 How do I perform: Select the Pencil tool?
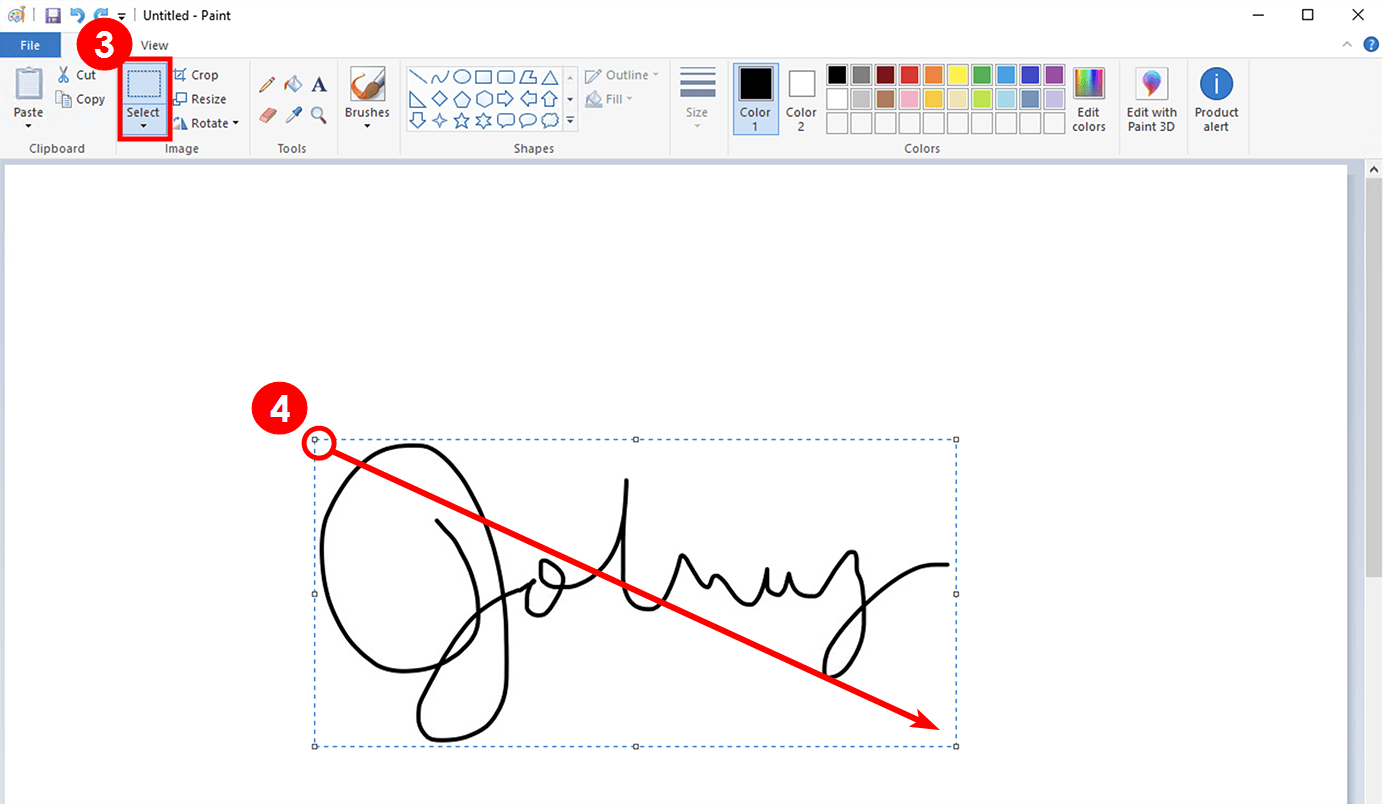coord(267,84)
